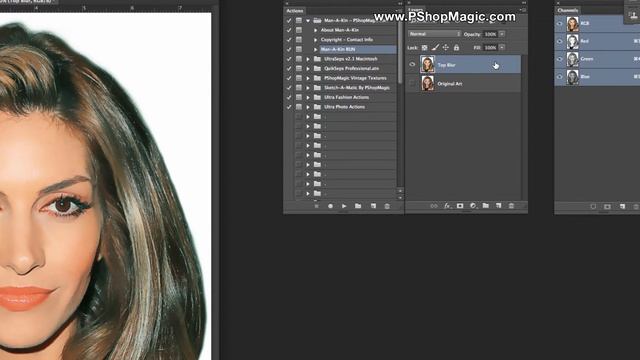Select the Layers panel tab
The image size is (640, 360).
coord(416,10)
